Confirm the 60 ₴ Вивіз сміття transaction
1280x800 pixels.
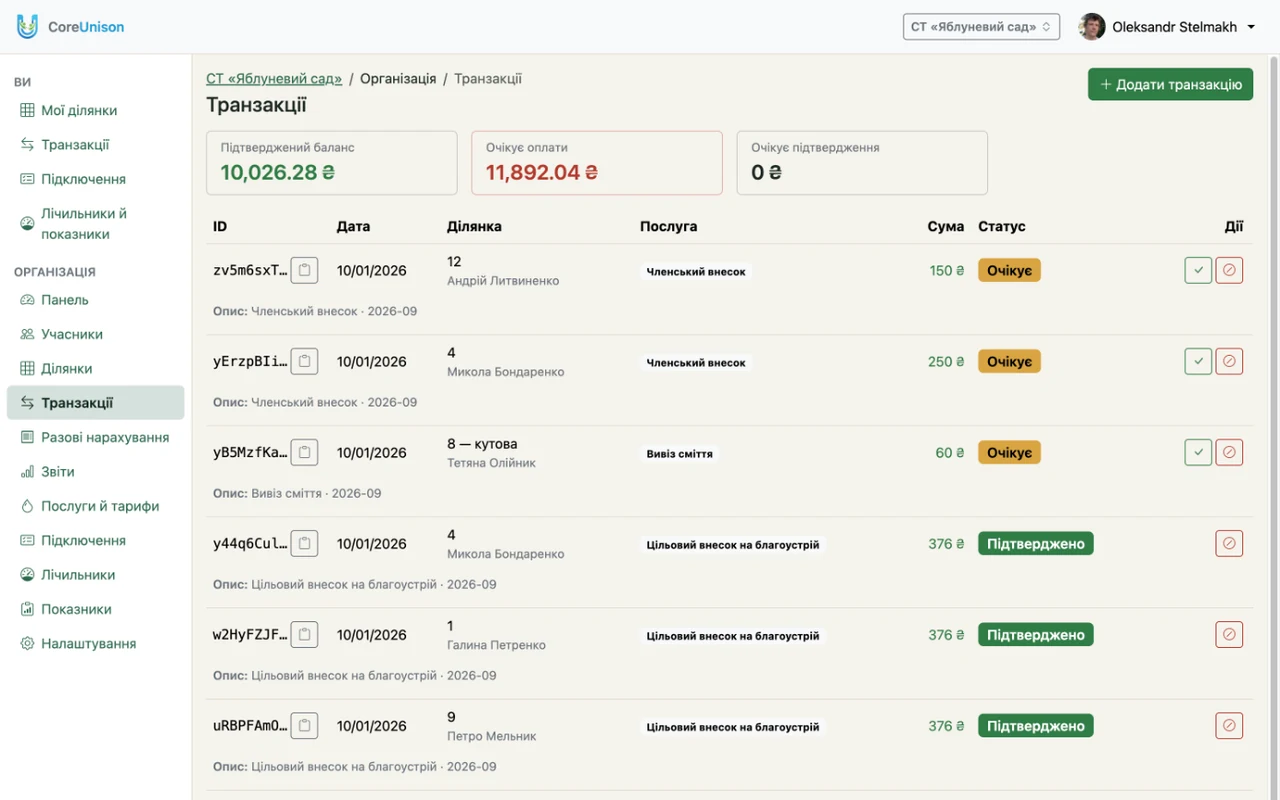coord(1198,452)
